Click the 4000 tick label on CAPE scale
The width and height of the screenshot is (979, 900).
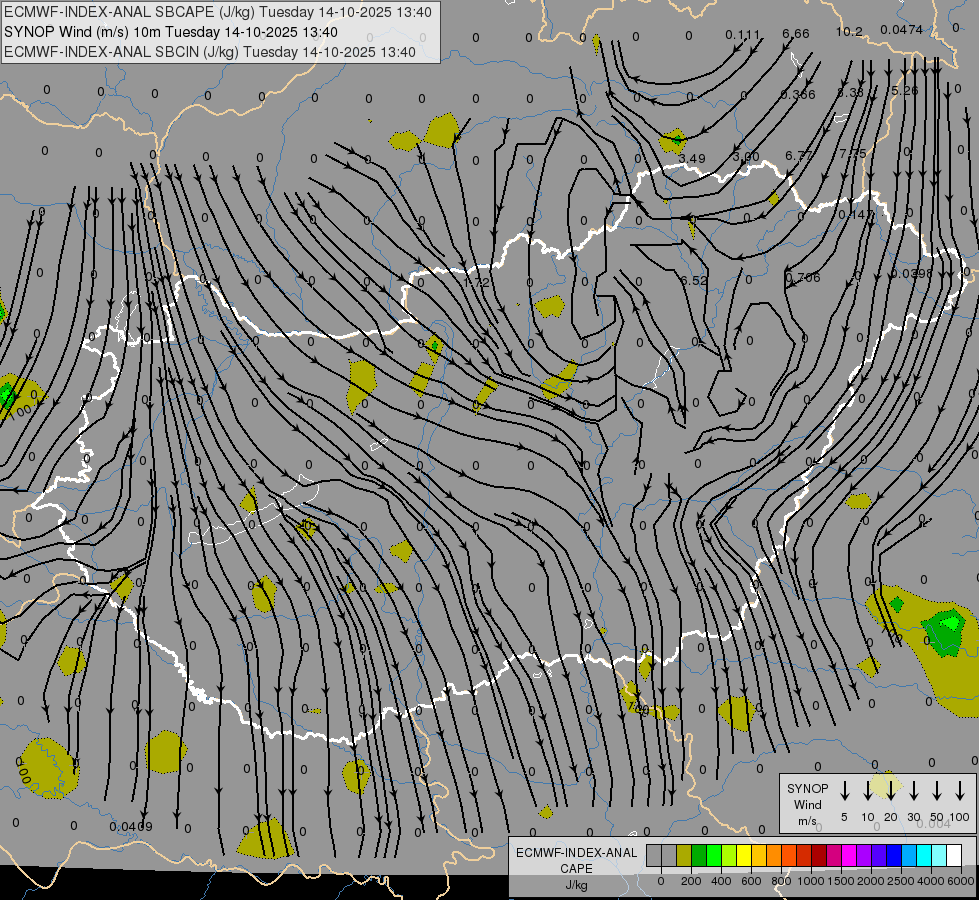point(930,881)
